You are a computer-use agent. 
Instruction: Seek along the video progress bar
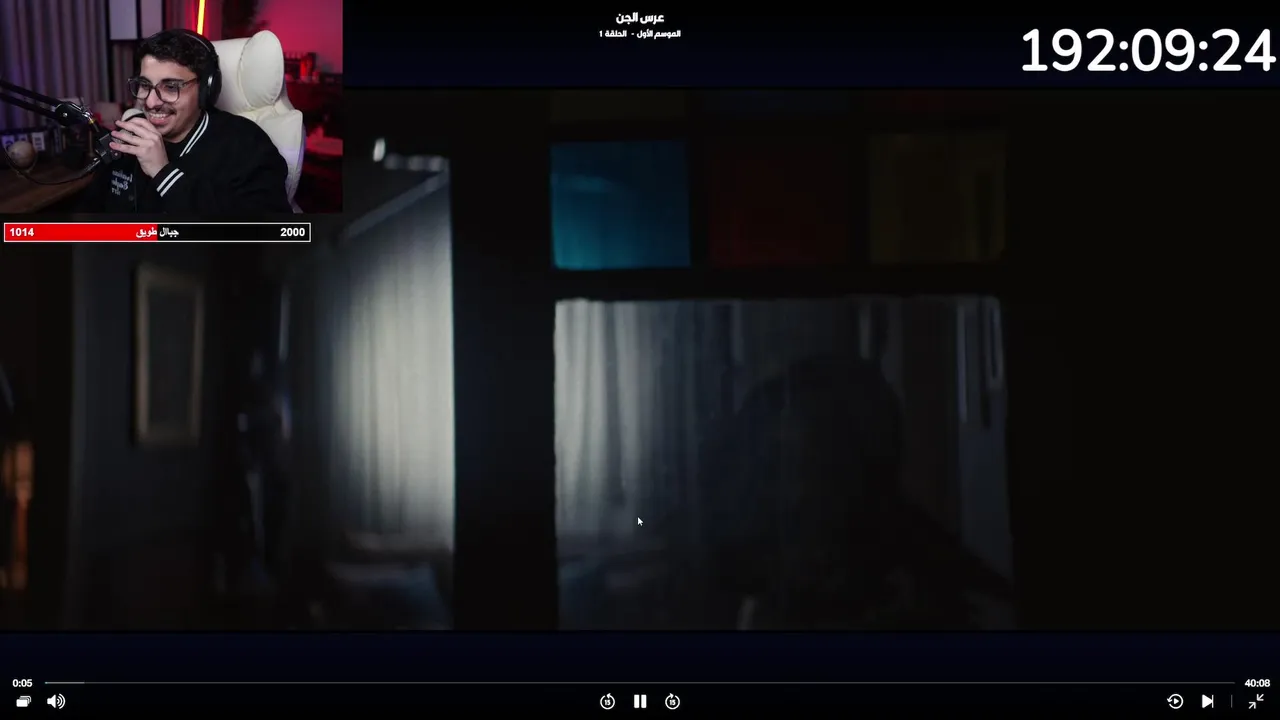click(x=640, y=683)
